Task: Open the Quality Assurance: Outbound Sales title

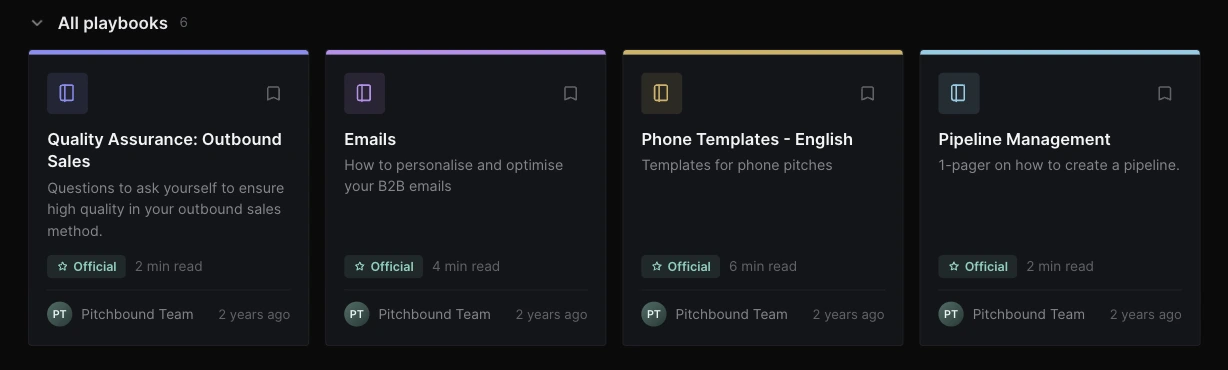Action: 164,150
